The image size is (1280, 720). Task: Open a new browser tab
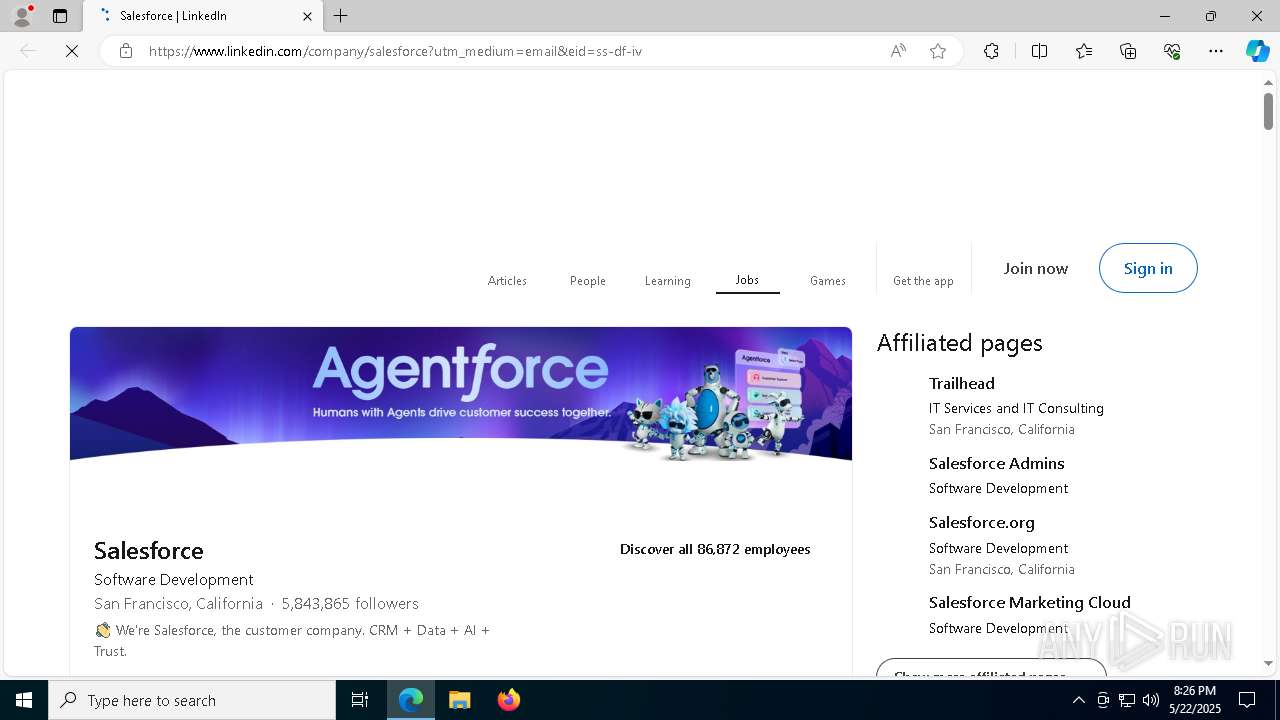341,16
